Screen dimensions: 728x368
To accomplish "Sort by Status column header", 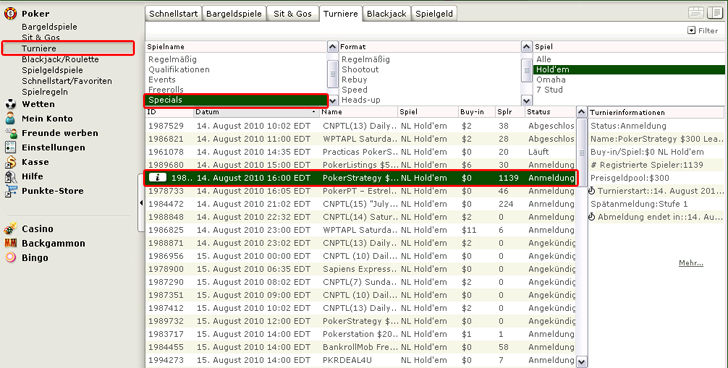I will click(550, 112).
